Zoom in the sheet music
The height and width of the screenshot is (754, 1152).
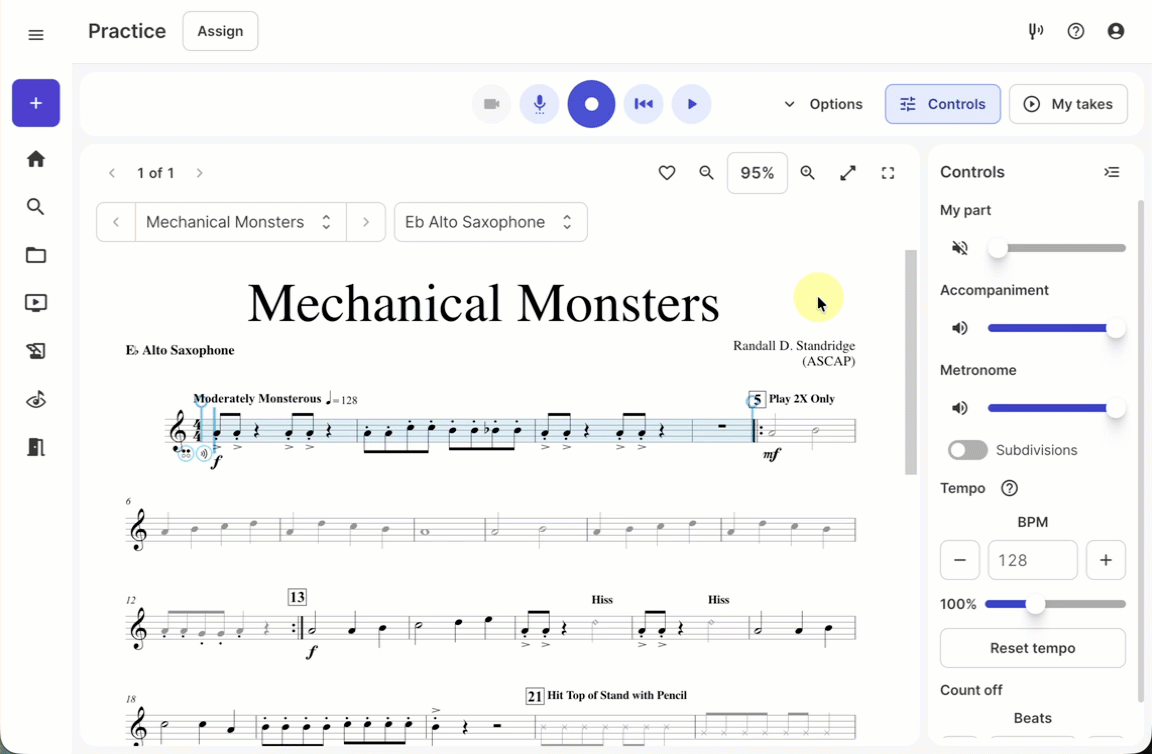807,173
